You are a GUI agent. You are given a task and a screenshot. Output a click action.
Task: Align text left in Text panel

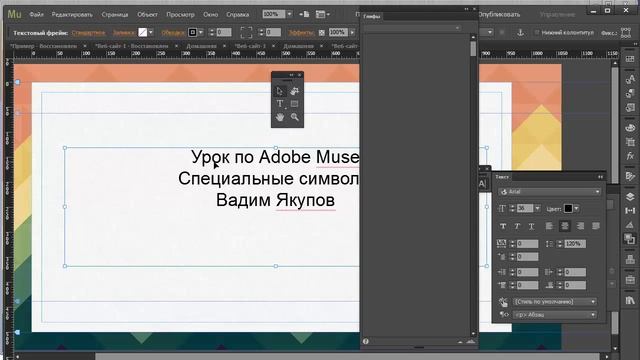(549, 226)
